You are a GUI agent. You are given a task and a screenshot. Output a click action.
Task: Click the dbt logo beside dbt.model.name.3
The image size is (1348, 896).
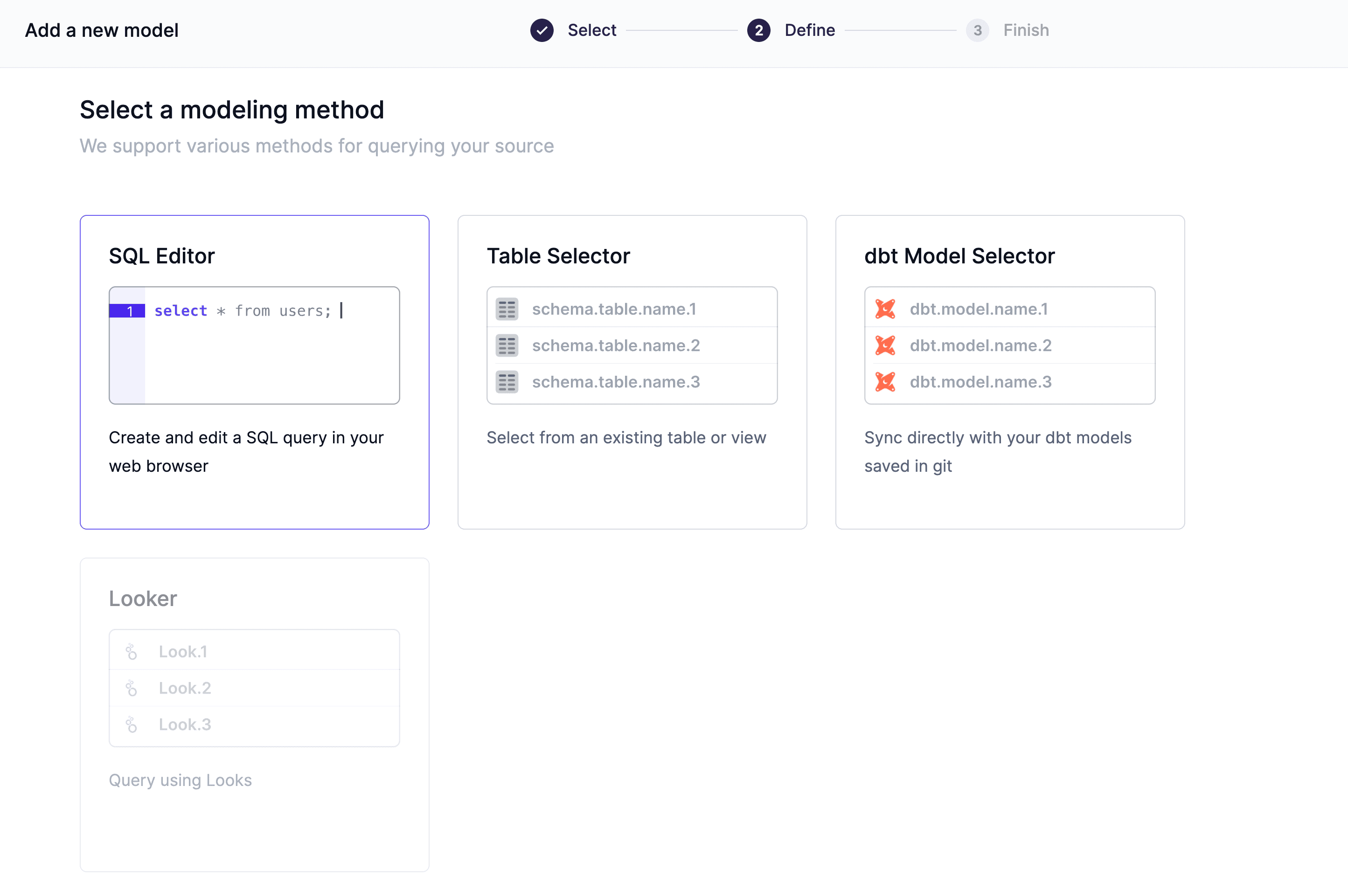coord(885,382)
